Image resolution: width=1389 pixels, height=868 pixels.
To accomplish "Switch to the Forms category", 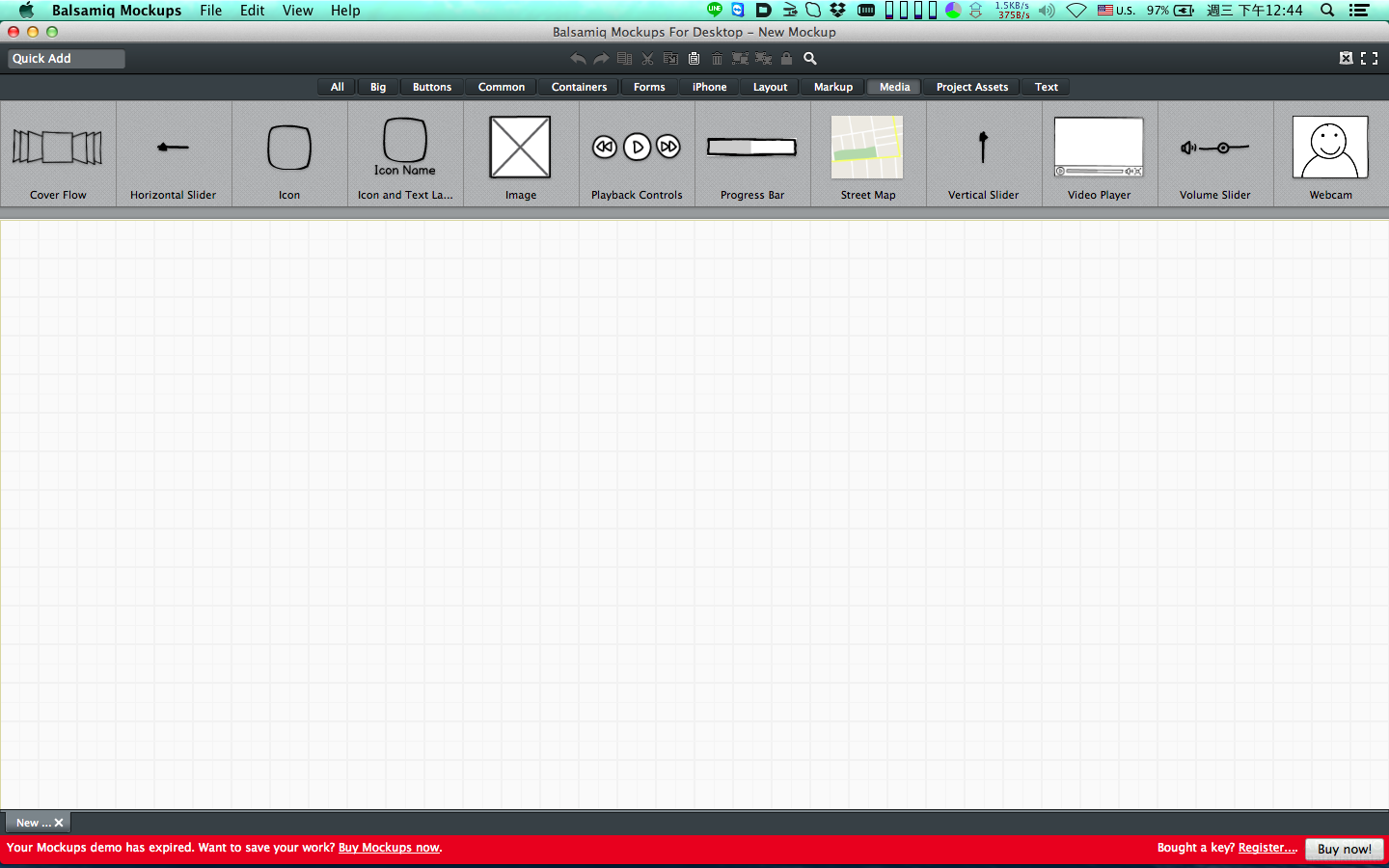I will point(649,87).
